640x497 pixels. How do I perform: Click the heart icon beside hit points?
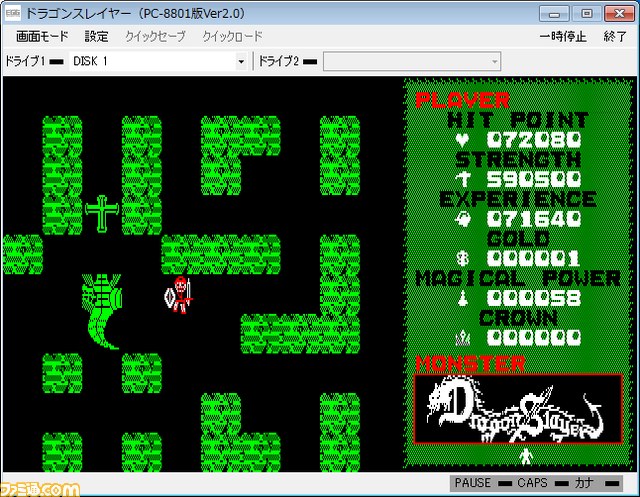click(x=462, y=140)
